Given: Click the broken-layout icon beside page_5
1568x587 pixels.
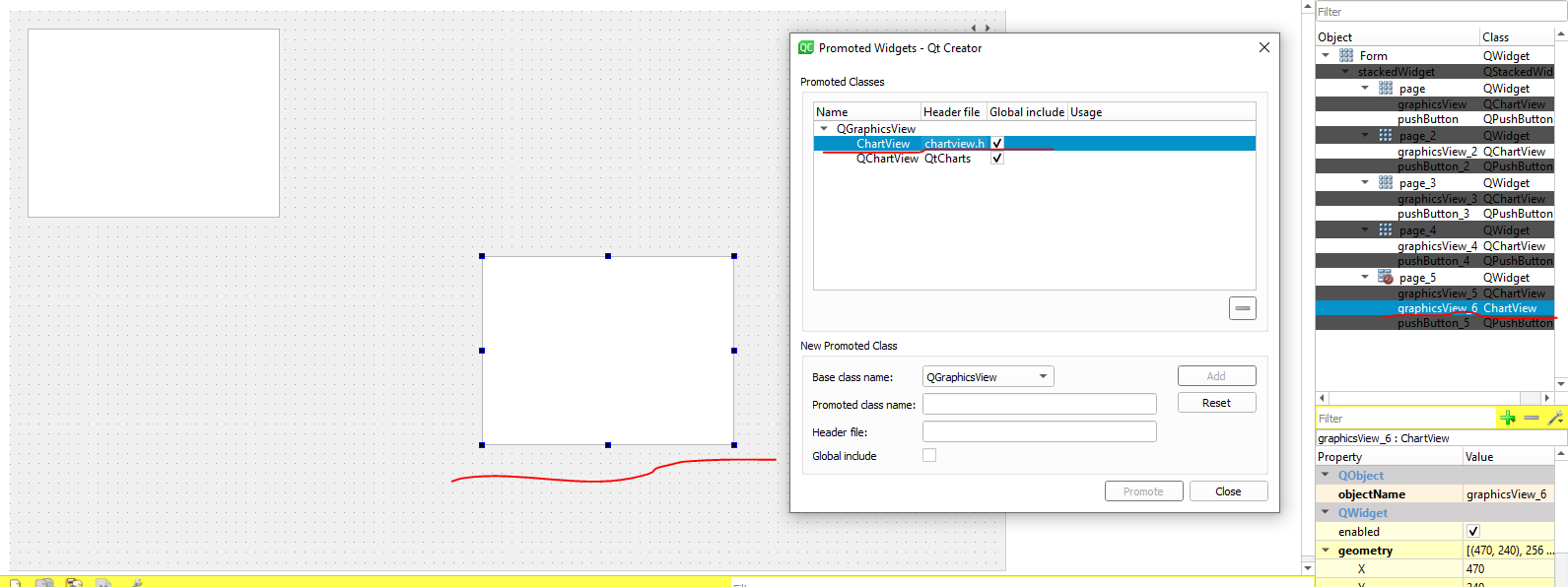Looking at the screenshot, I should (1386, 277).
